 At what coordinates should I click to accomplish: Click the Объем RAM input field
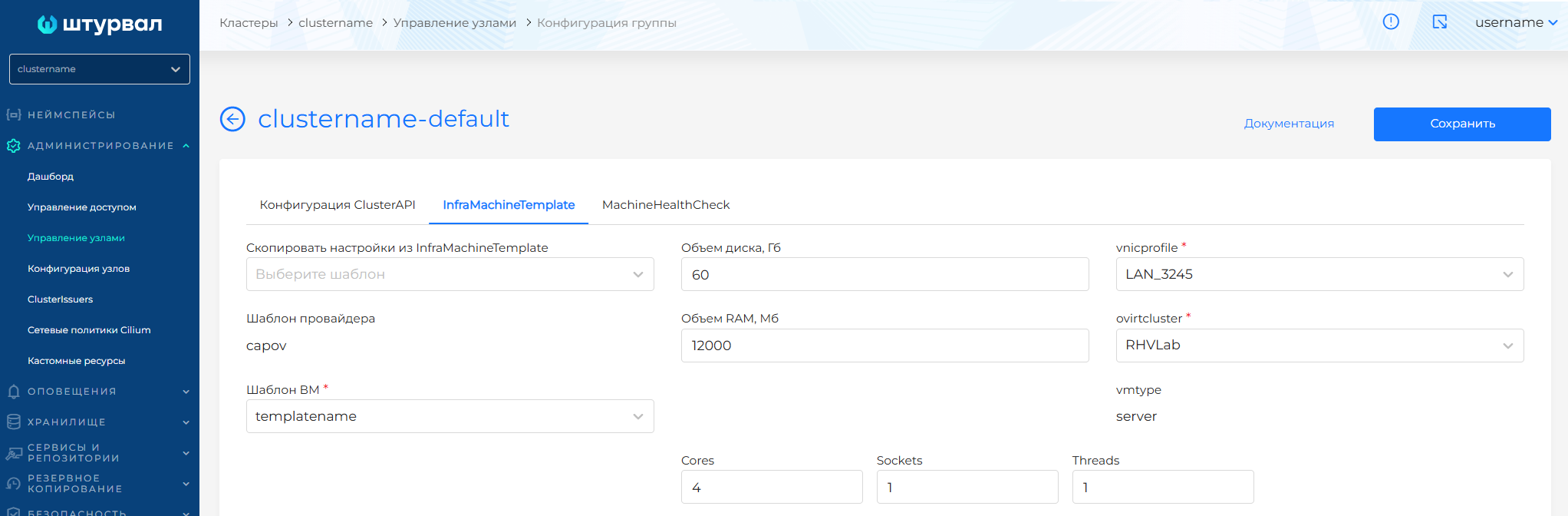click(884, 346)
